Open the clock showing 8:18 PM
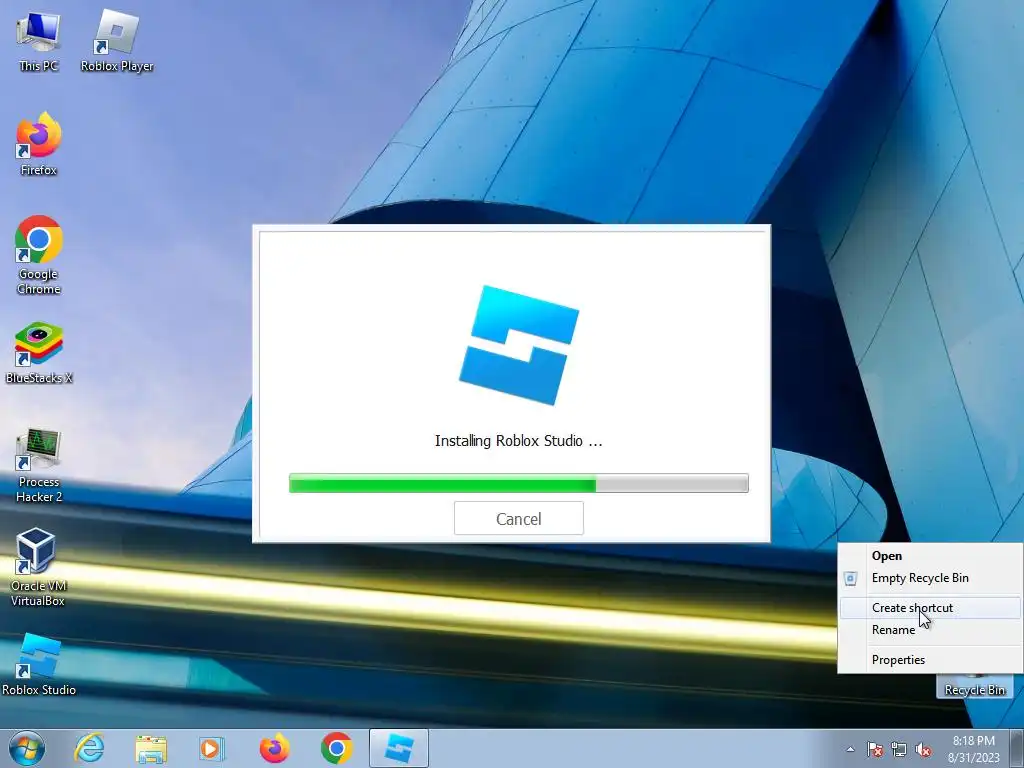The height and width of the screenshot is (768, 1024). pos(974,749)
